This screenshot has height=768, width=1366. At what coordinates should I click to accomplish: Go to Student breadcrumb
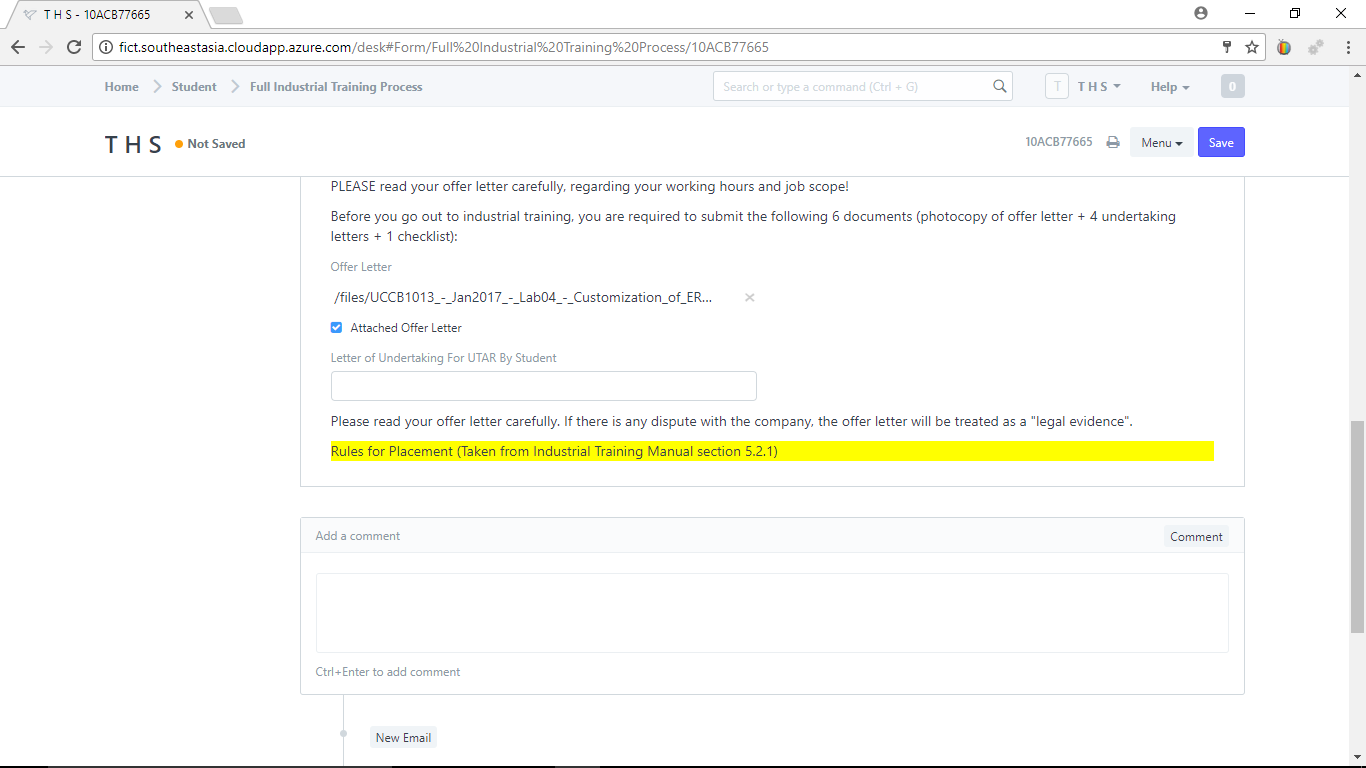[x=194, y=87]
